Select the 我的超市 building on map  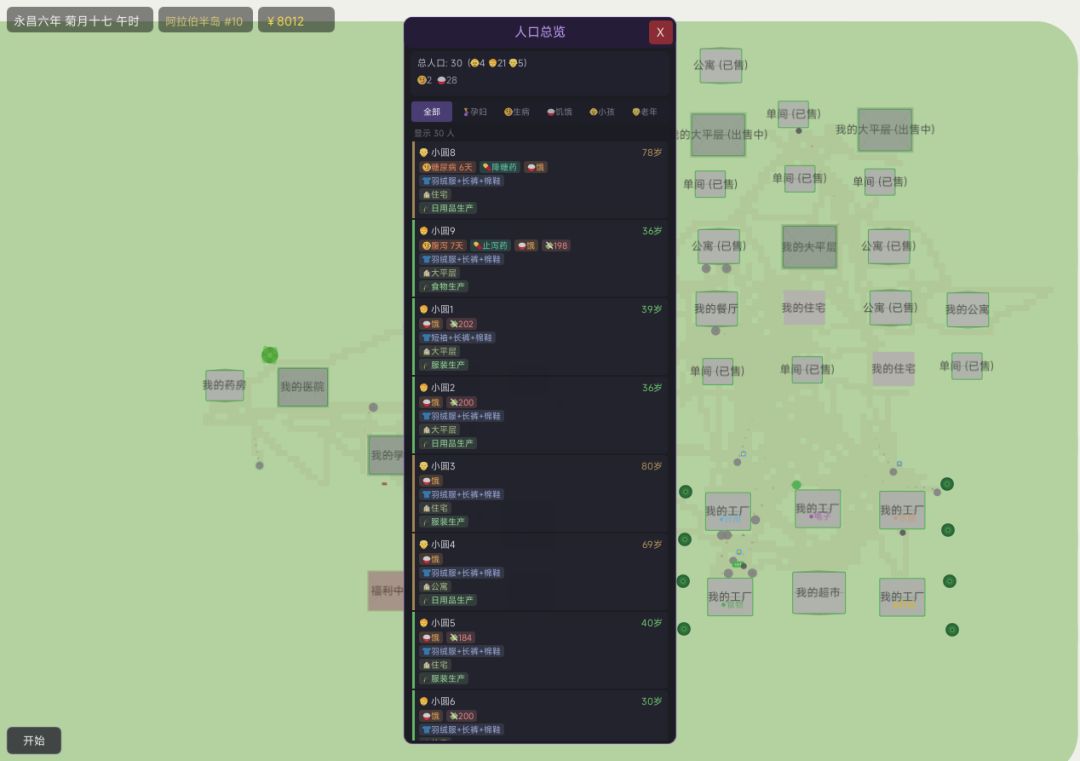818,592
